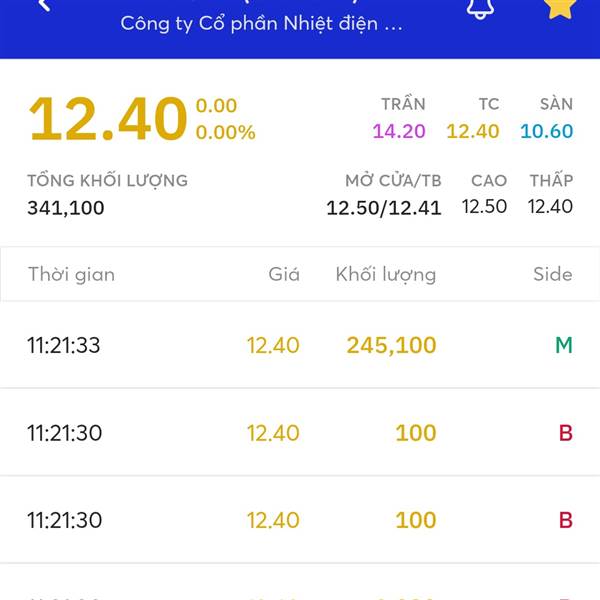Tap the Giá column header
This screenshot has height=600, width=600.
point(284,274)
